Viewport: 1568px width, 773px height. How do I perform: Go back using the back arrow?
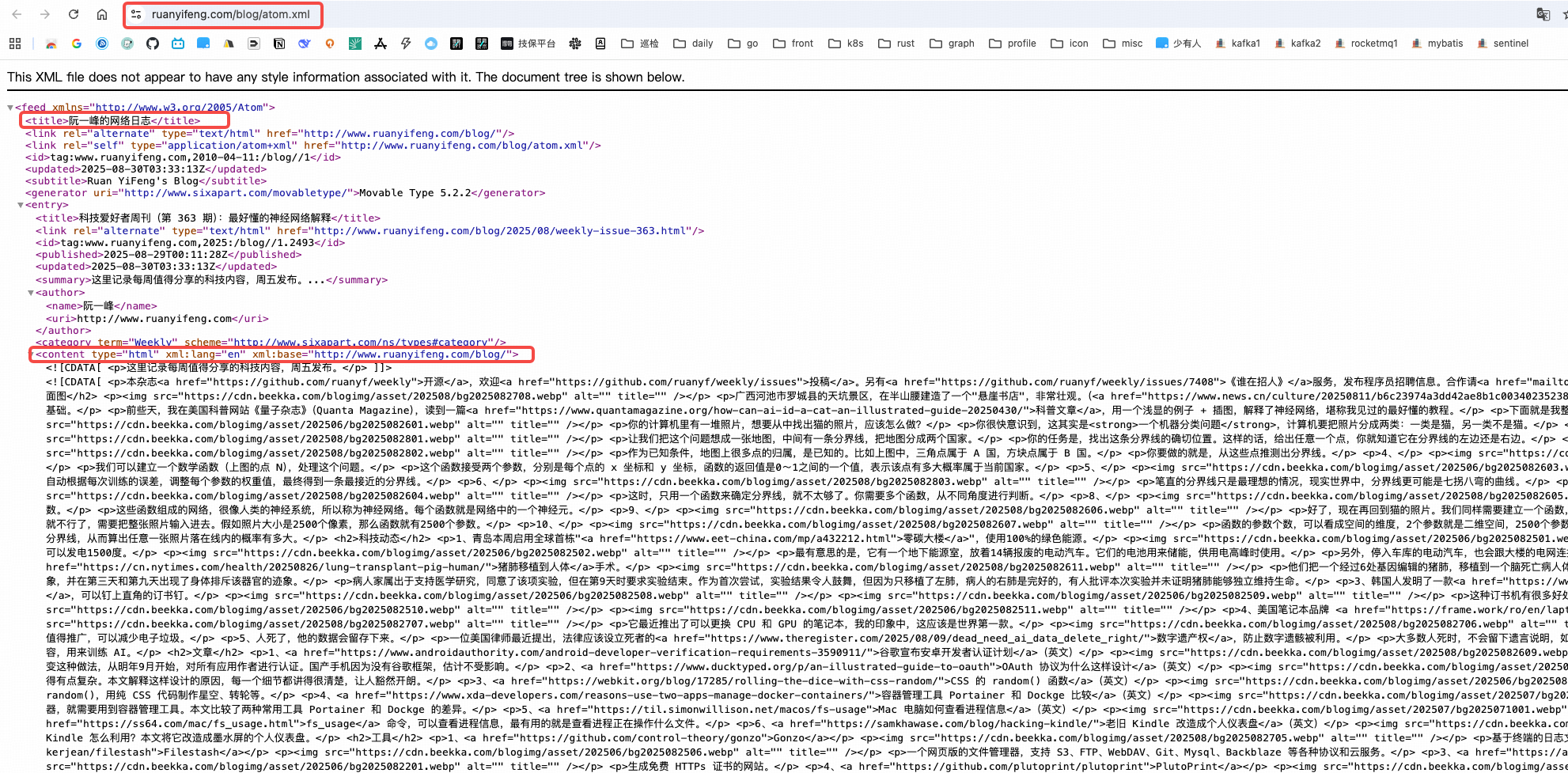pos(17,14)
